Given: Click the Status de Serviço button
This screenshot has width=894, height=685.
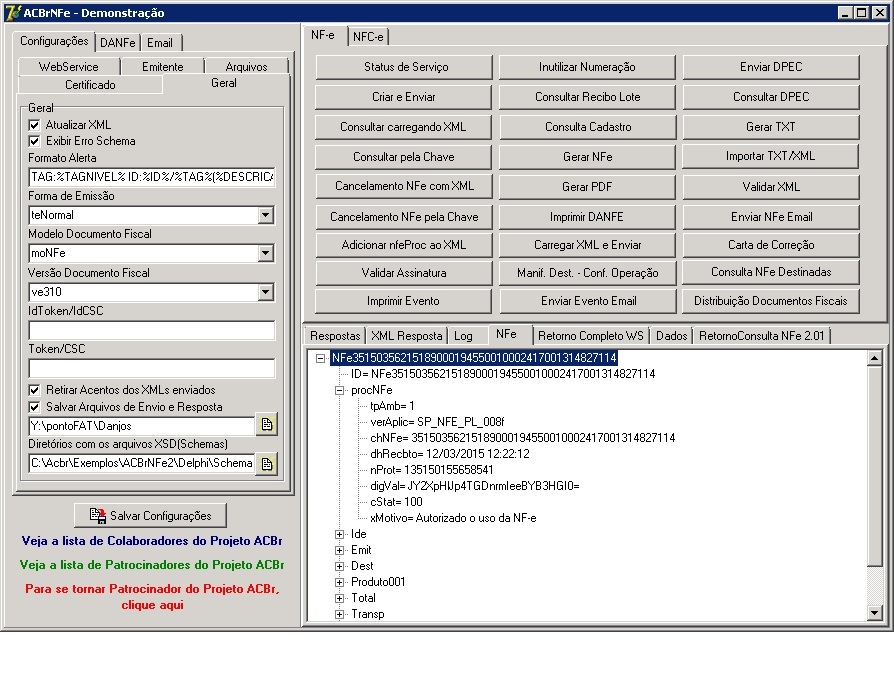Looking at the screenshot, I should pos(404,67).
